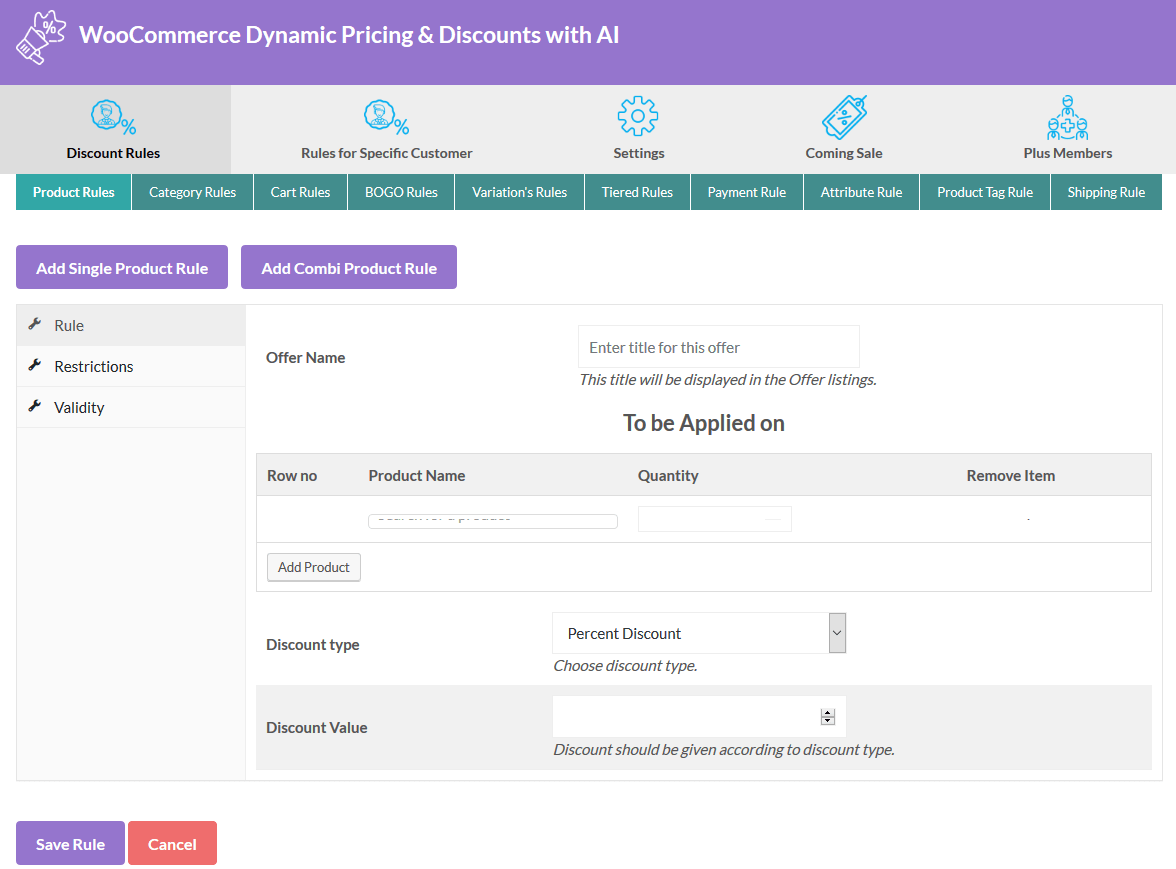The image size is (1176, 869).
Task: Open Coming Sale using the ticket icon
Action: 843,116
